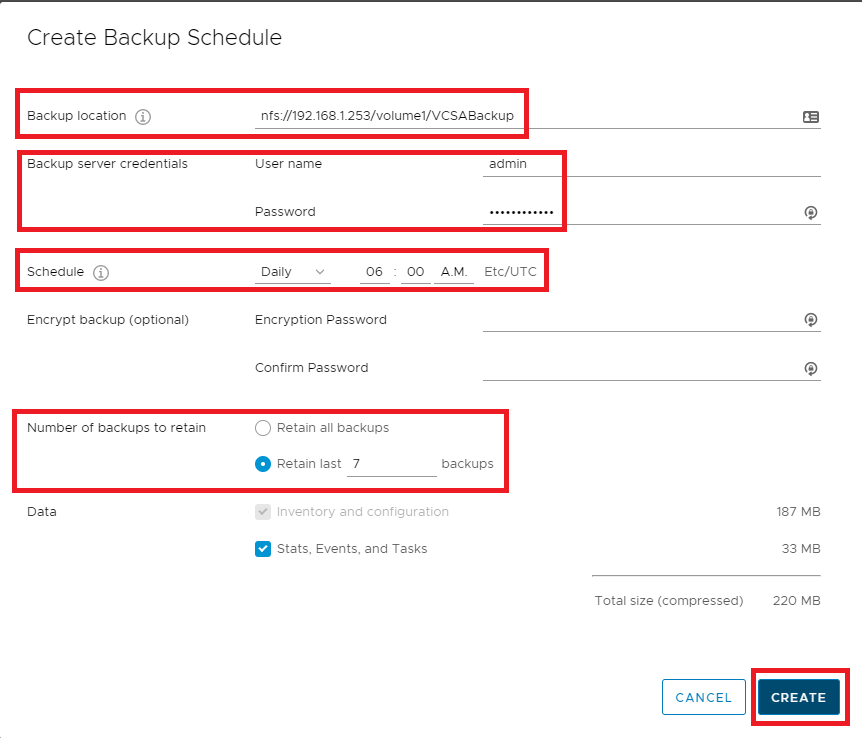Click the schedule minutes field showing 00
Image resolution: width=862 pixels, height=738 pixels.
416,272
